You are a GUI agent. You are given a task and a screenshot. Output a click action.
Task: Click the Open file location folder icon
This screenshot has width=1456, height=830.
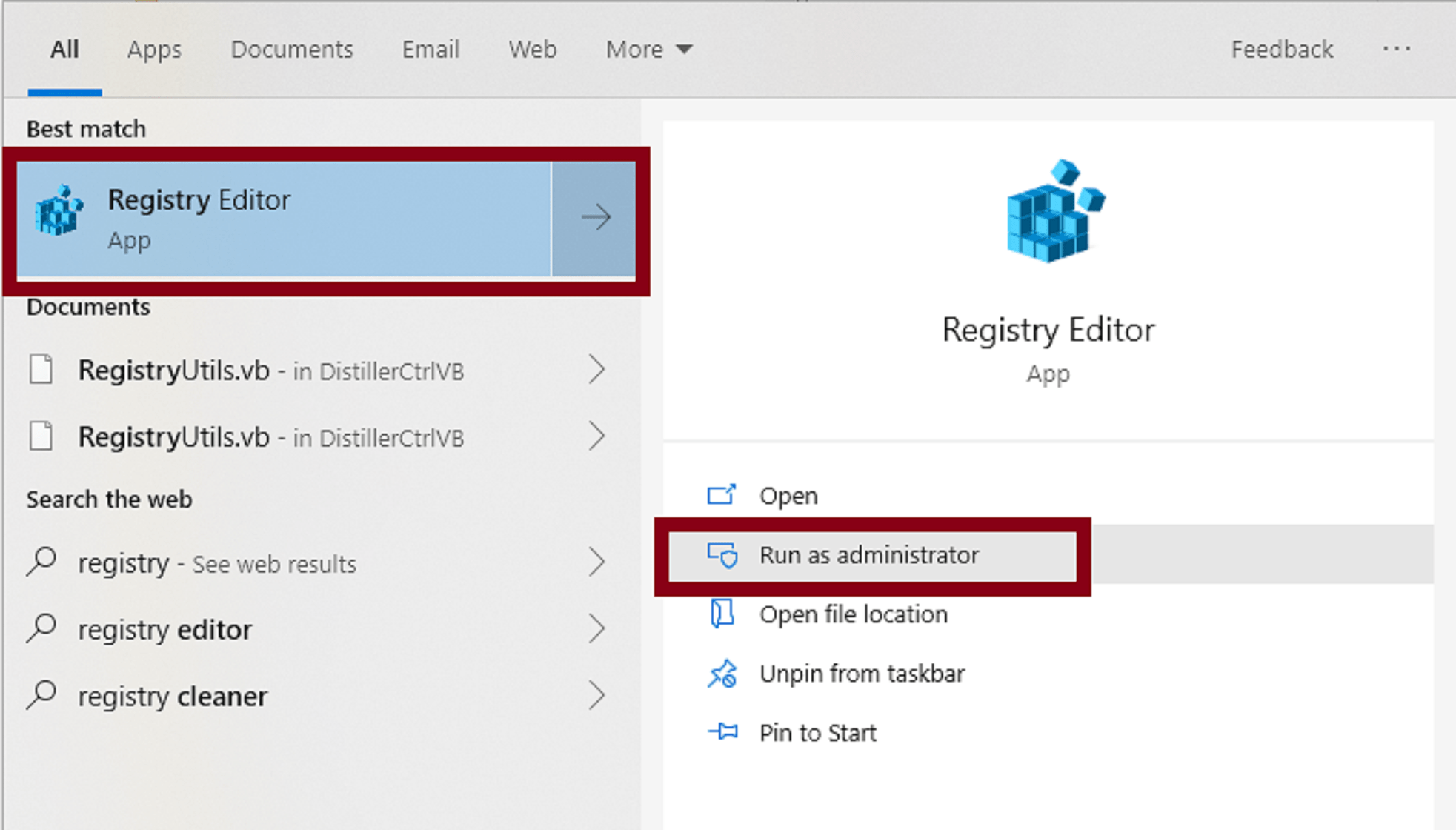point(722,614)
